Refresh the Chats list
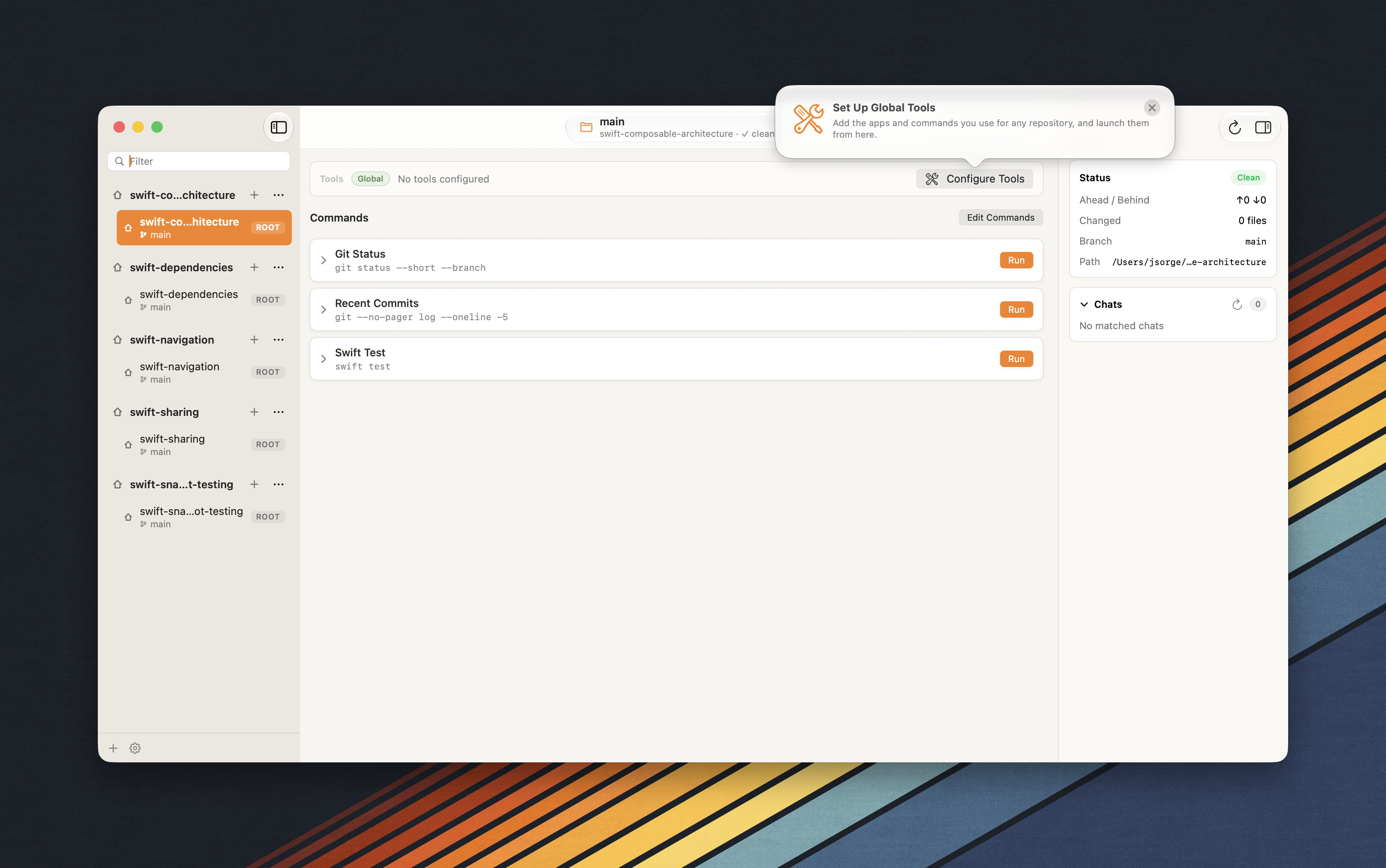Screen dimensions: 1386x868 pyautogui.click(x=1237, y=304)
